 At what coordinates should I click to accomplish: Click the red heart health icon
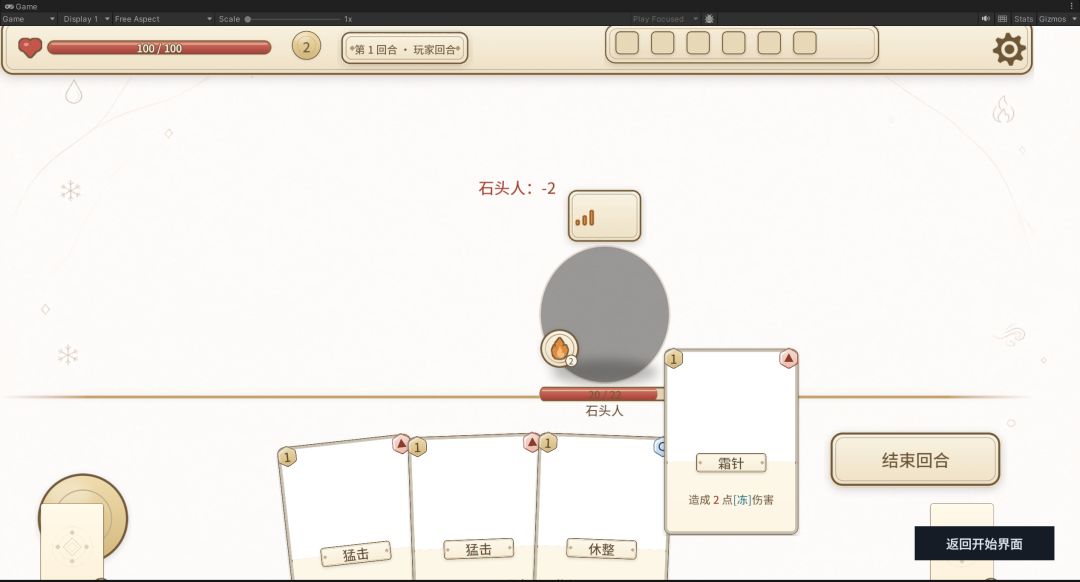(30, 48)
